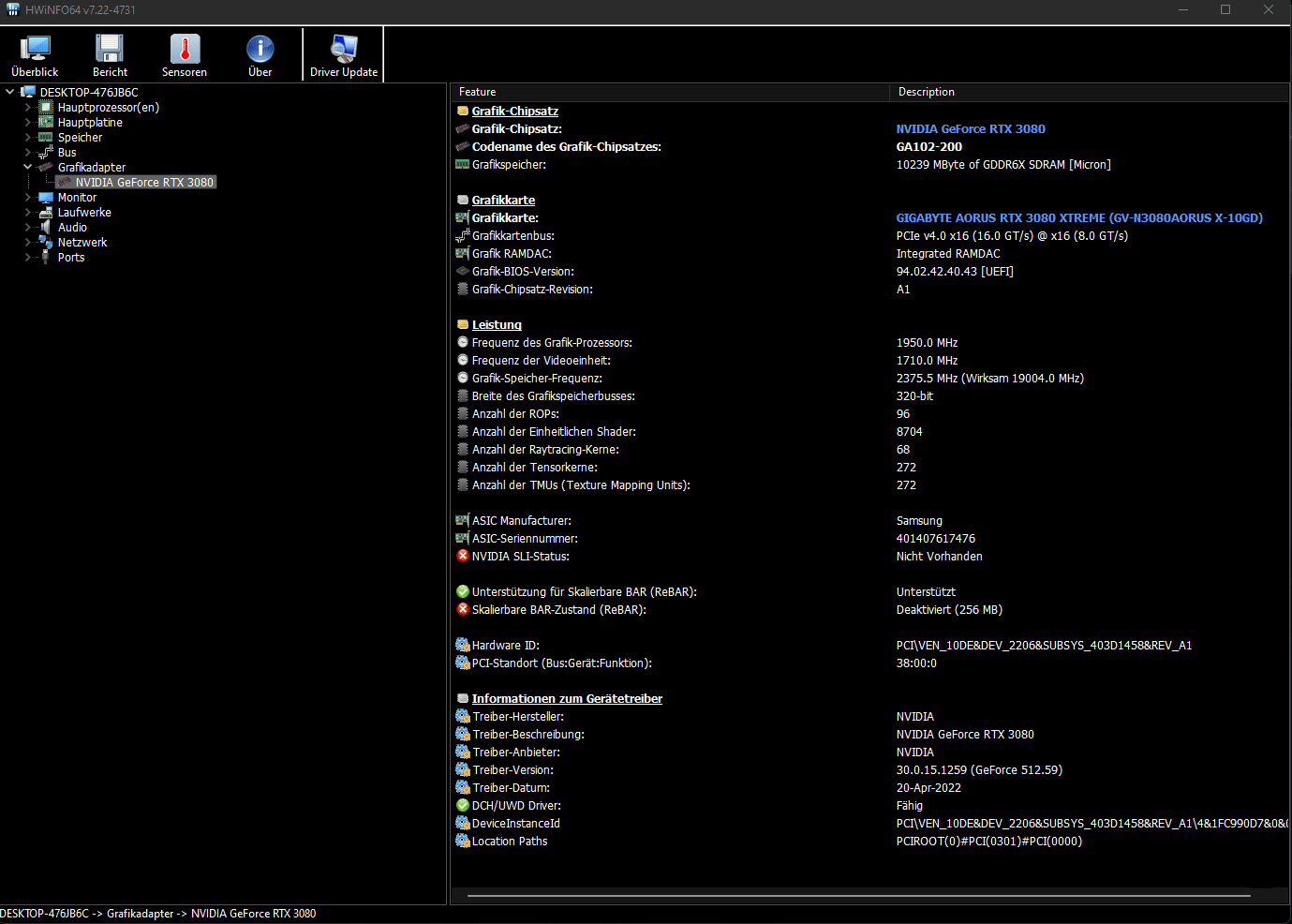Viewport: 1292px width, 924px height.
Task: Expand the Netzwerk tree node
Action: [x=27, y=243]
